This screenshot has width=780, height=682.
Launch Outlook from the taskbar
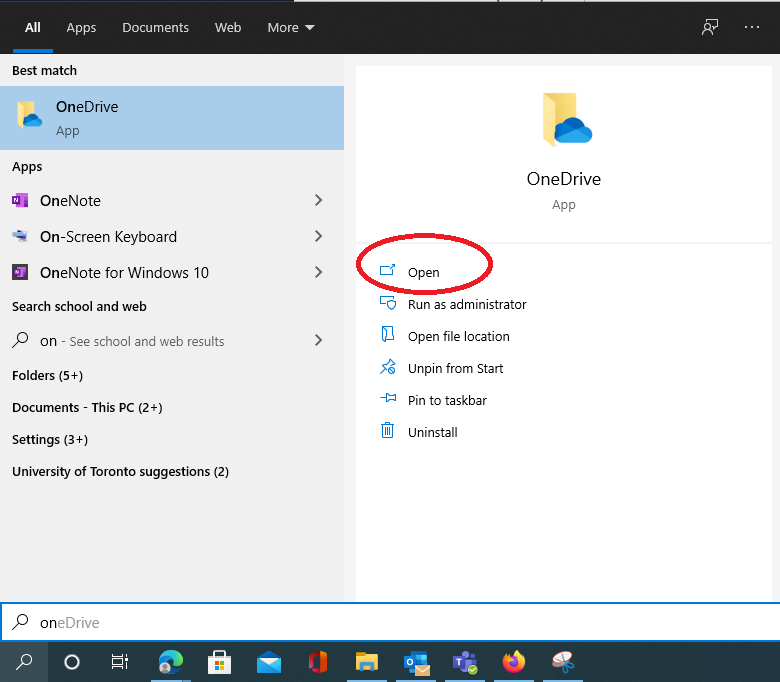tap(416, 662)
